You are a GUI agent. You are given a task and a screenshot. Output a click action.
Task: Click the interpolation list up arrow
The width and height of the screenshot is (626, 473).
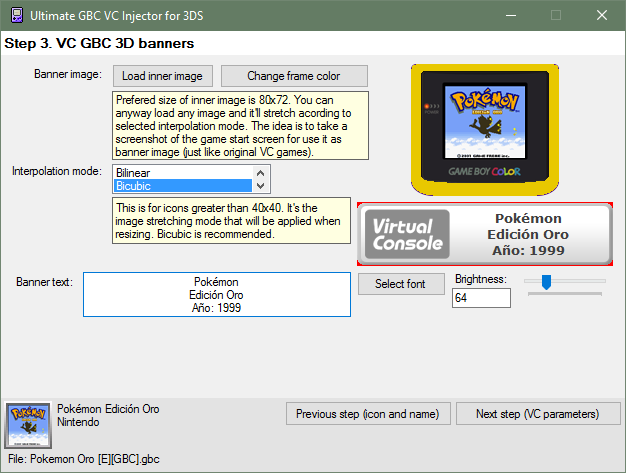click(x=260, y=173)
